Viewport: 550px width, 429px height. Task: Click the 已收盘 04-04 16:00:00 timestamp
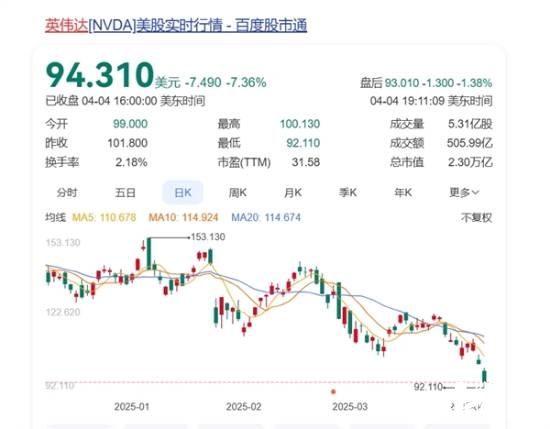125,101
